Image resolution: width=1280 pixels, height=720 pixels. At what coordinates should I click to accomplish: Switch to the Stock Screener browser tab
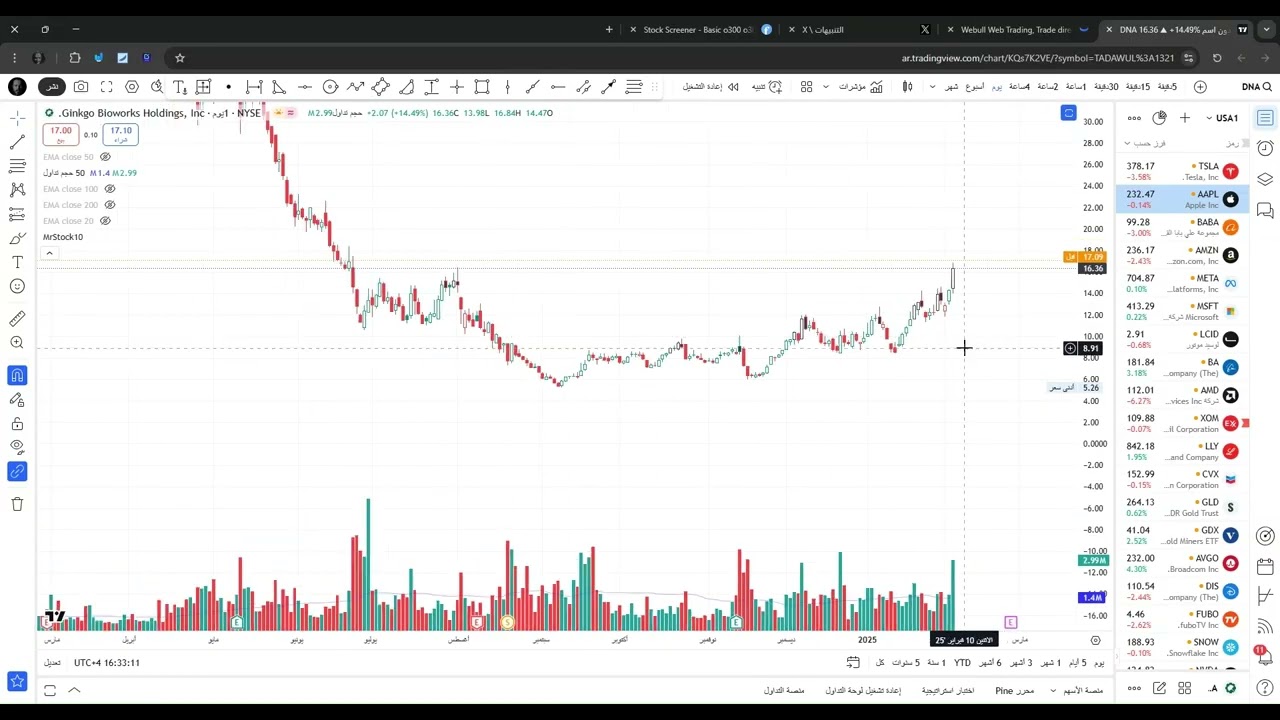point(698,30)
